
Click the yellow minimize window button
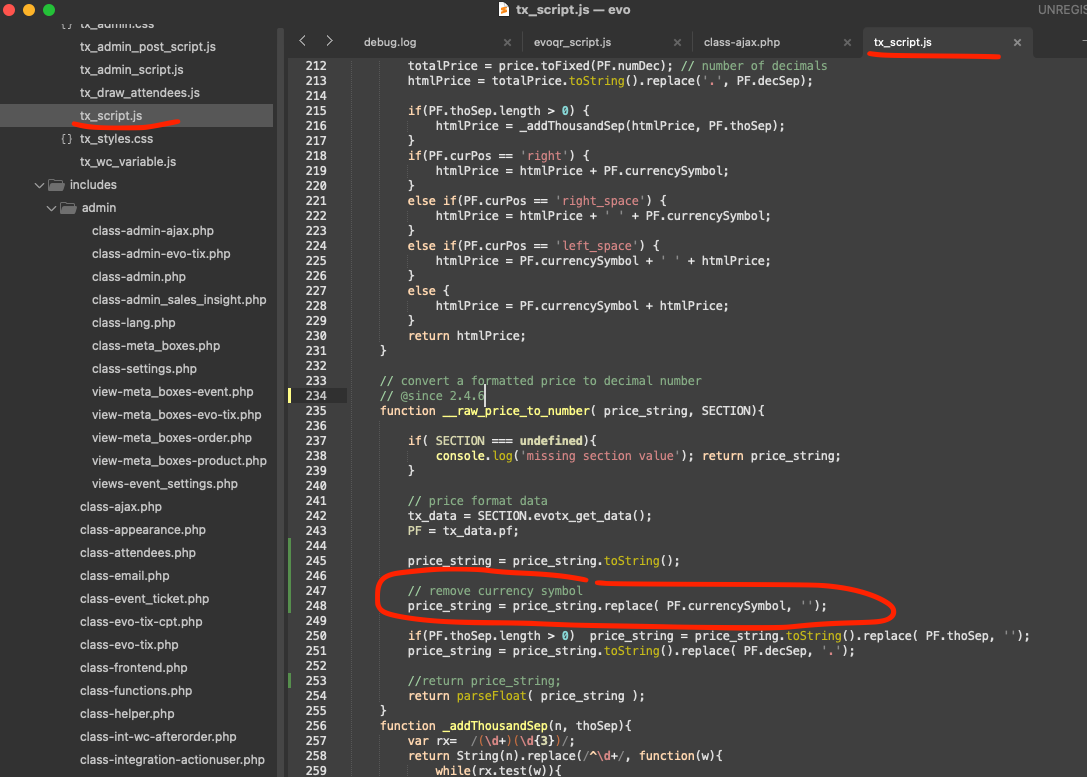(x=29, y=10)
